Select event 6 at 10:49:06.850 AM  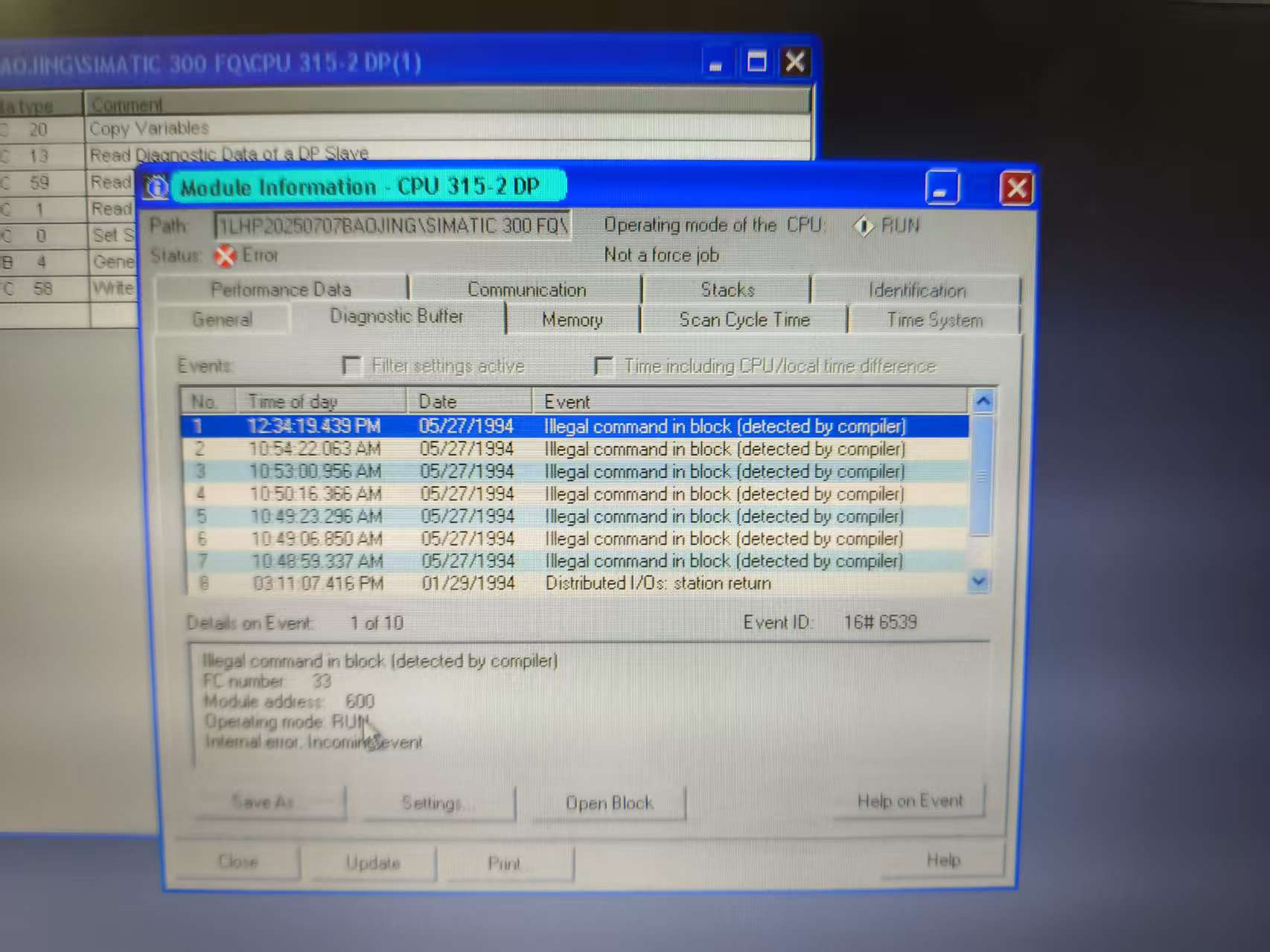click(575, 538)
